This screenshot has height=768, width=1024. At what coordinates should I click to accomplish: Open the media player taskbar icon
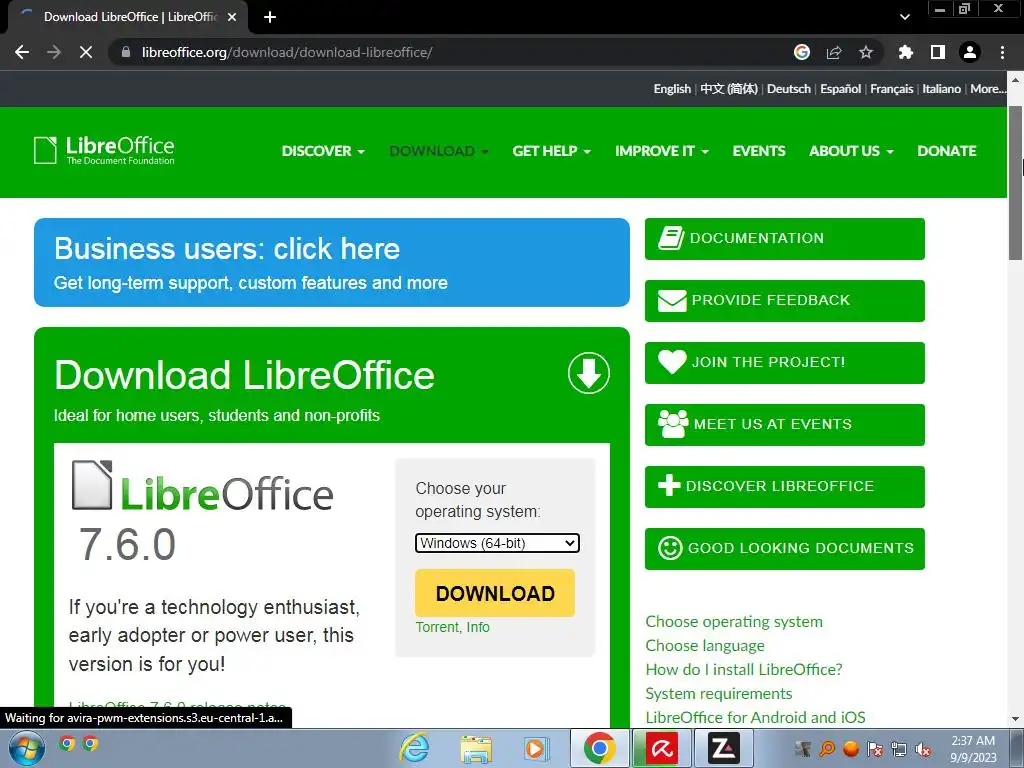(536, 748)
